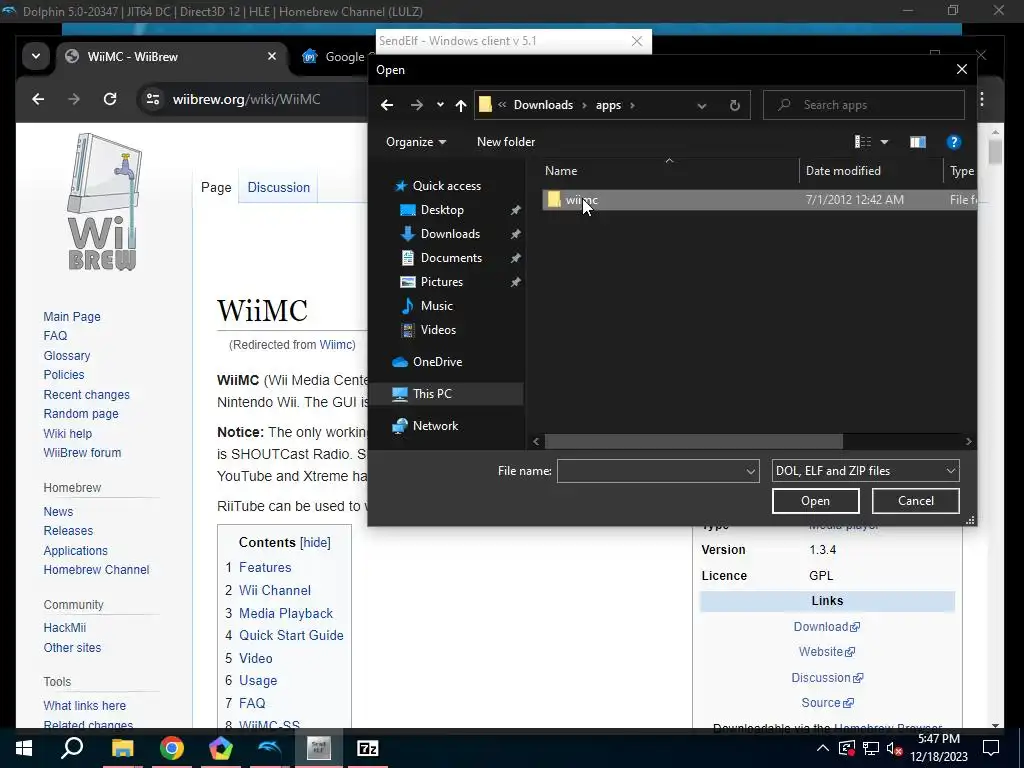The image size is (1024, 768).
Task: Change the file view layout icon
Action: [863, 142]
